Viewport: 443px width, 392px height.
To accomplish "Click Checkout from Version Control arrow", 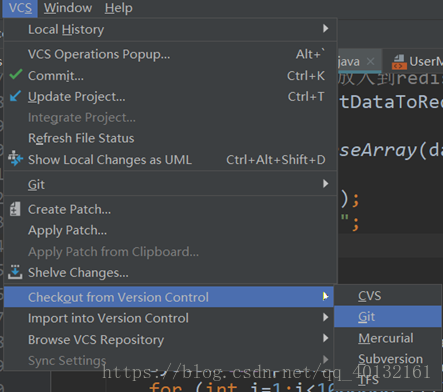I will [326, 296].
